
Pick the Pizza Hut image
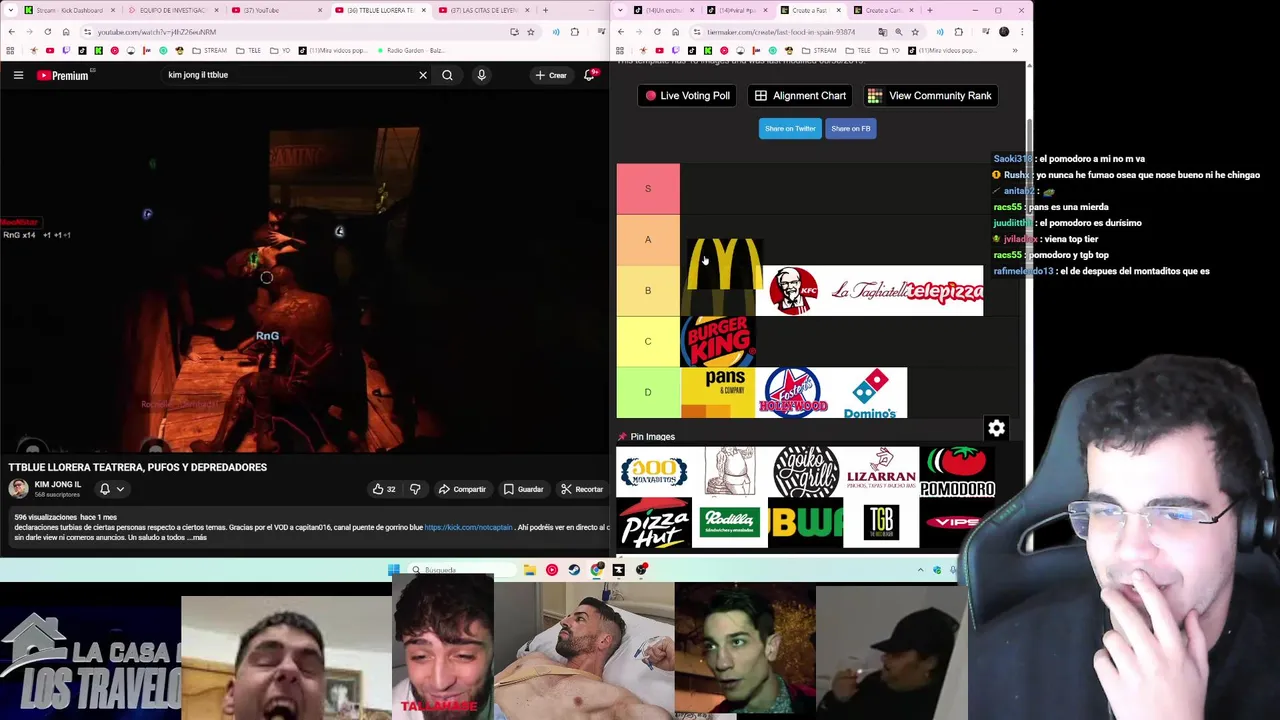(x=654, y=523)
